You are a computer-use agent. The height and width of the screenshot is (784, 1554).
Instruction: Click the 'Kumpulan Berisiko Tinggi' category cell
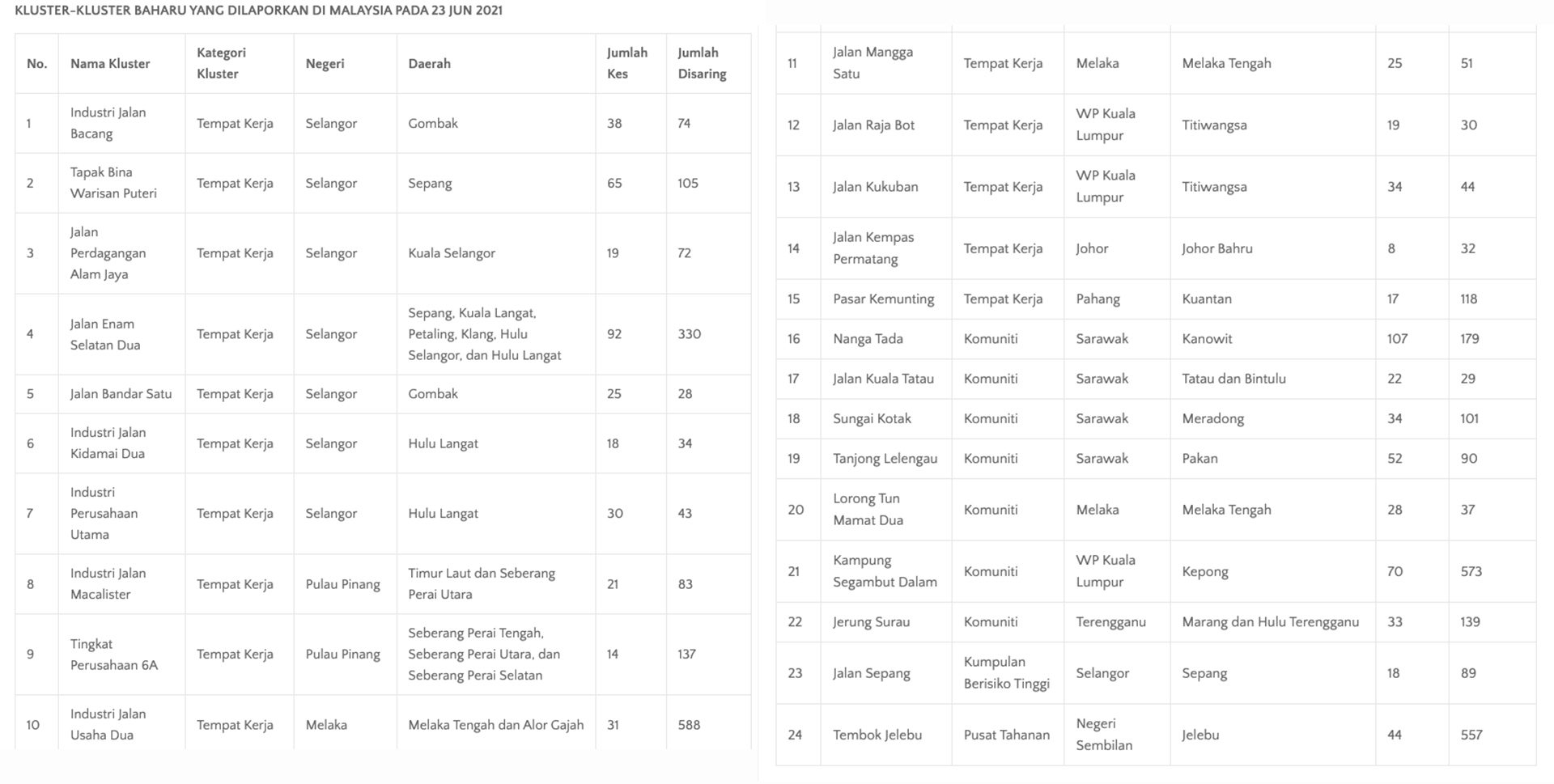point(1006,673)
